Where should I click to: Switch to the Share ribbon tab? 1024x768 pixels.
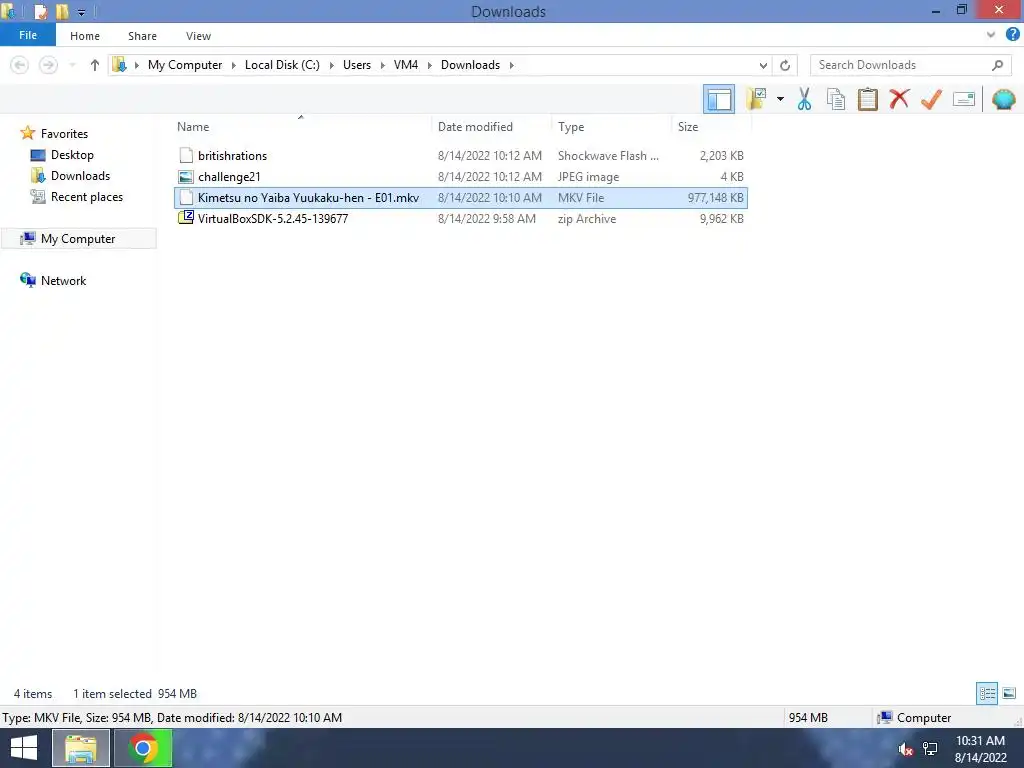[x=142, y=36]
